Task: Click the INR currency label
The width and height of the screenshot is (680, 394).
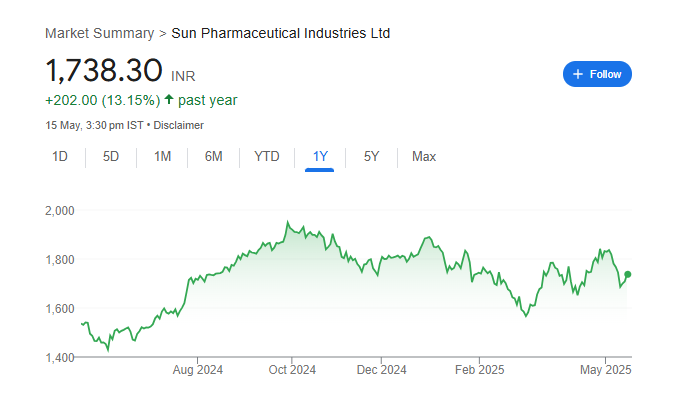Action: [183, 76]
